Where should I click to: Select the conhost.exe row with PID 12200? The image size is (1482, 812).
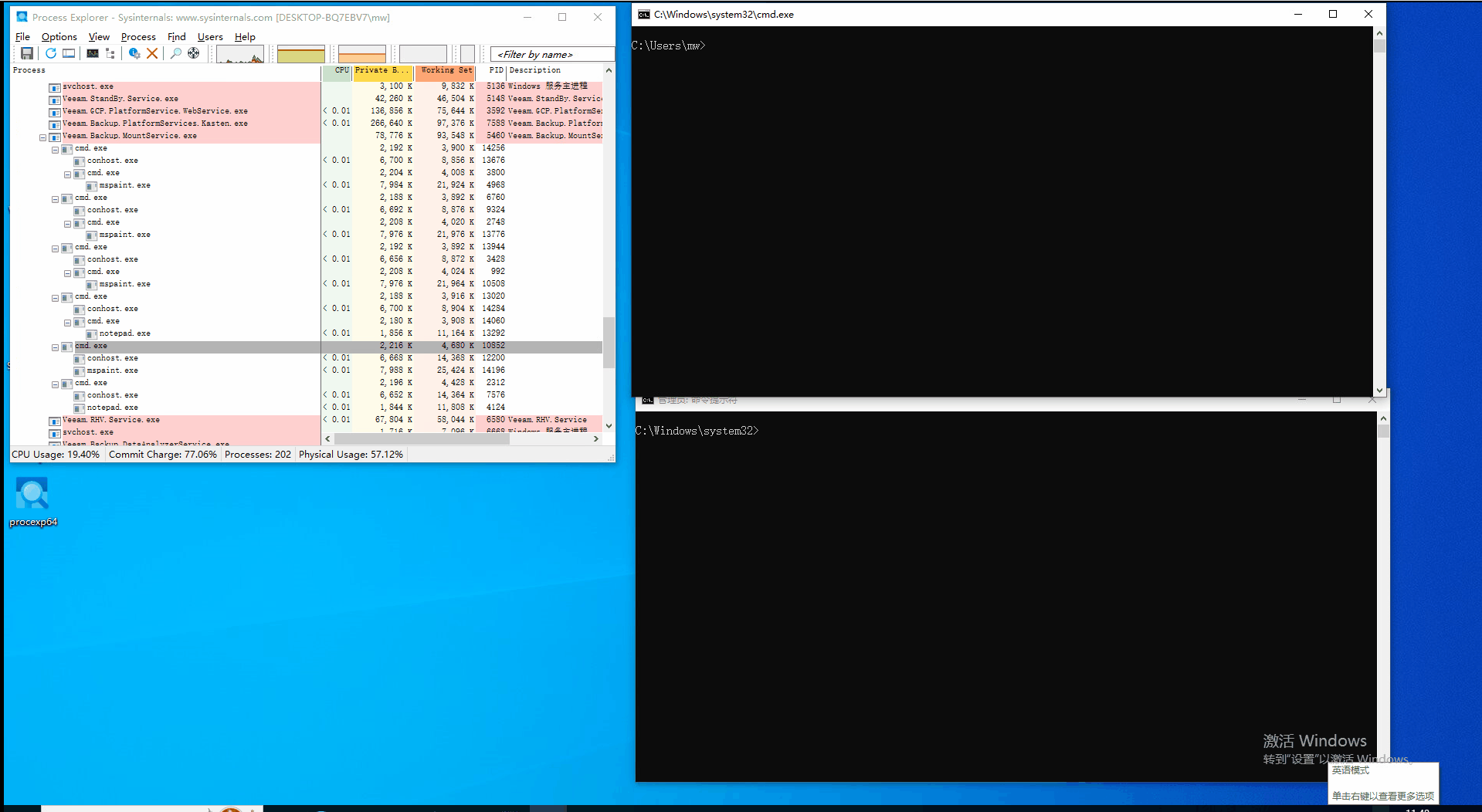click(x=307, y=358)
